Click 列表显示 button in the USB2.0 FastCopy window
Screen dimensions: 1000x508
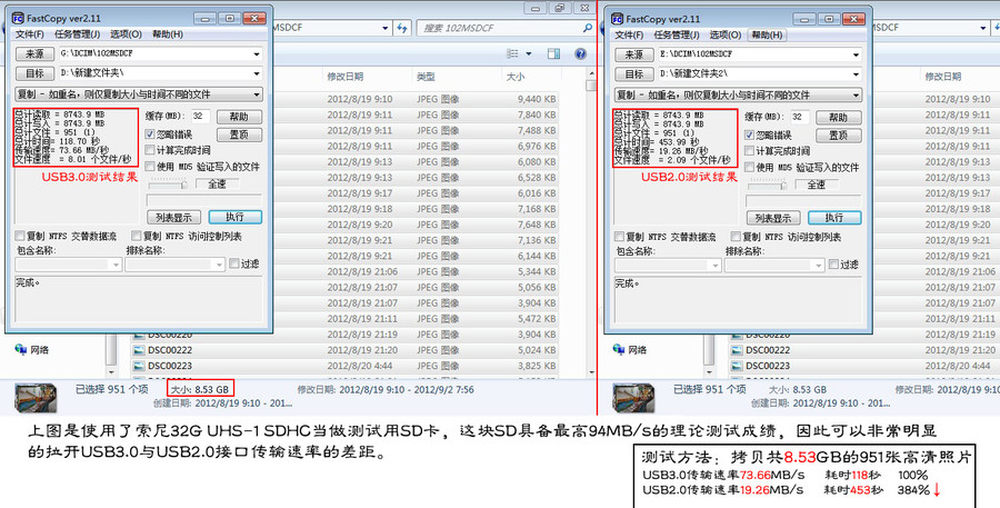coord(774,217)
